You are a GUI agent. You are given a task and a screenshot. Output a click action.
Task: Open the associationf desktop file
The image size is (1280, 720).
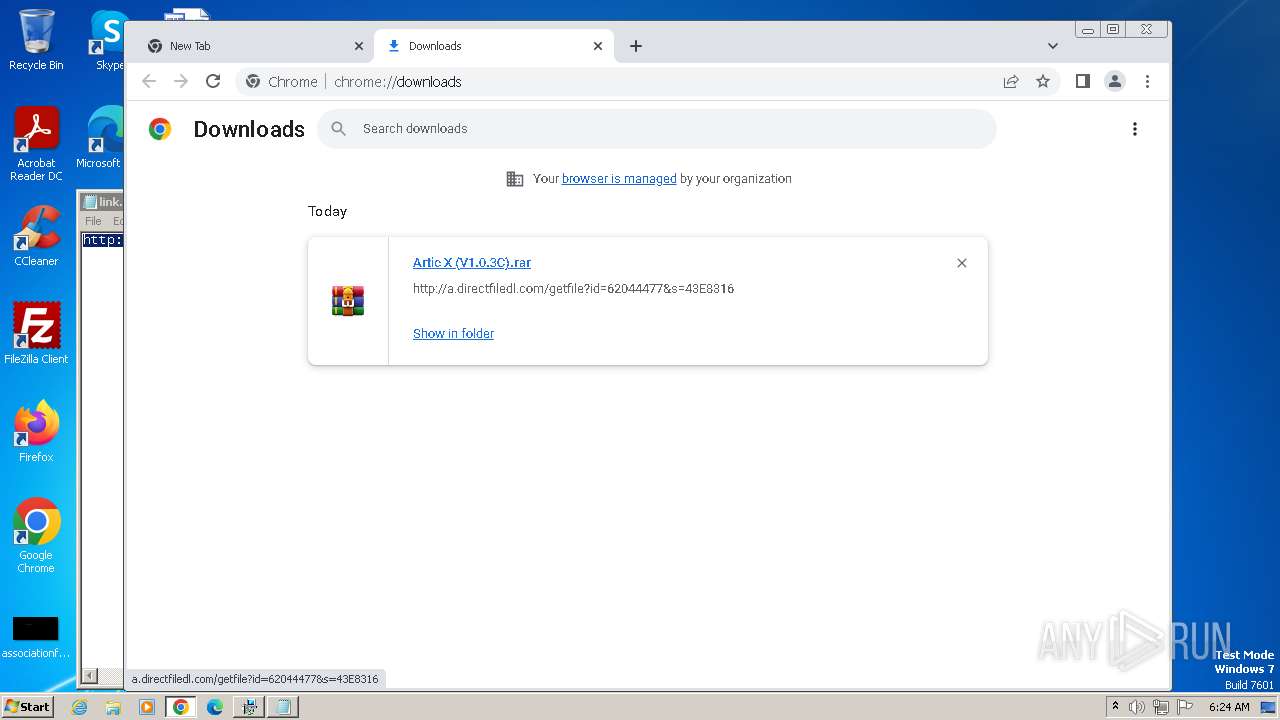pos(36,638)
